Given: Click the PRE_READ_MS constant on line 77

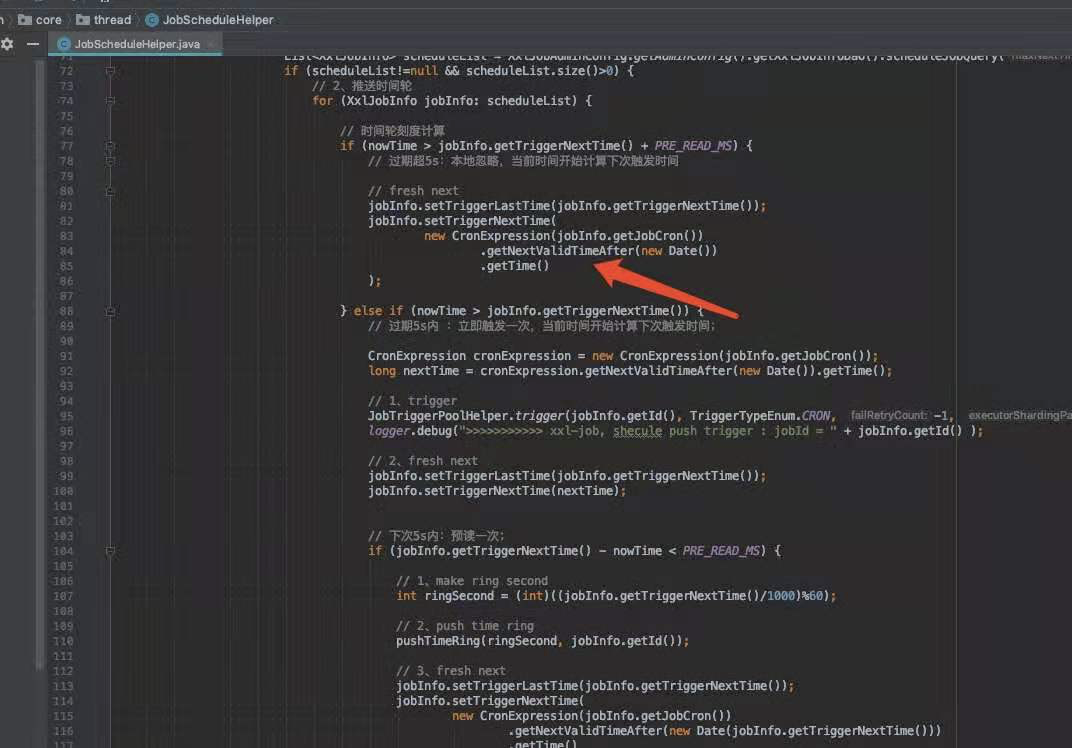Looking at the screenshot, I should point(693,146).
